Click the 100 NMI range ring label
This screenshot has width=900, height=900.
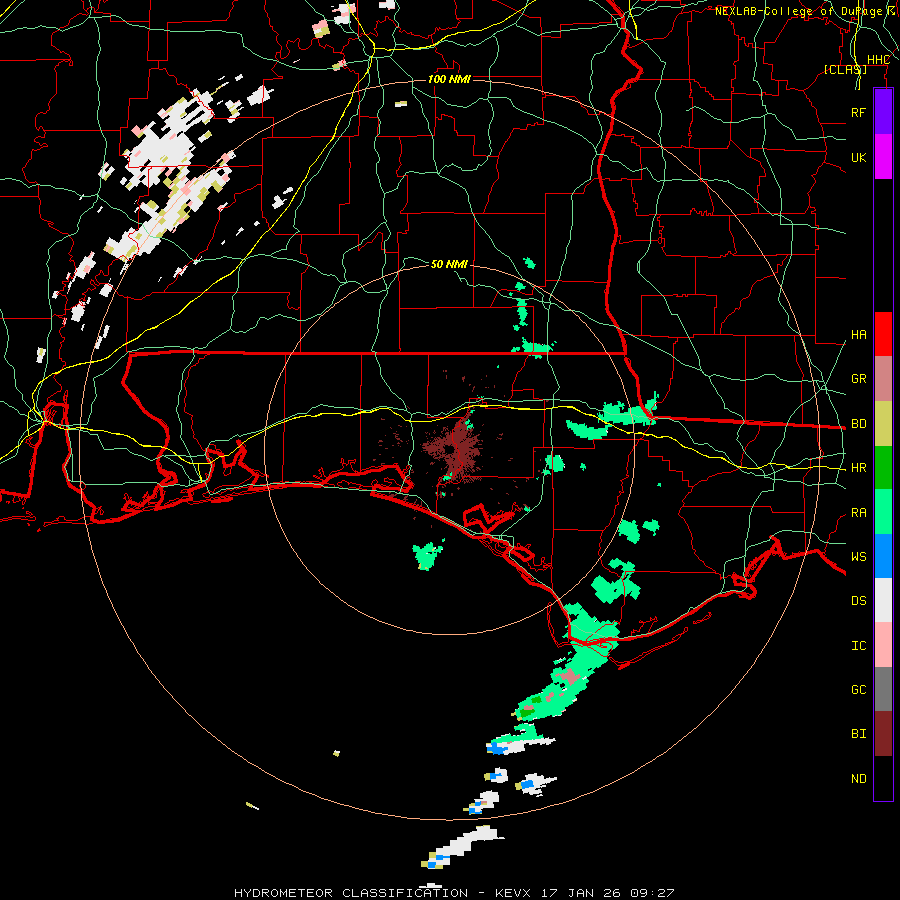(x=449, y=79)
